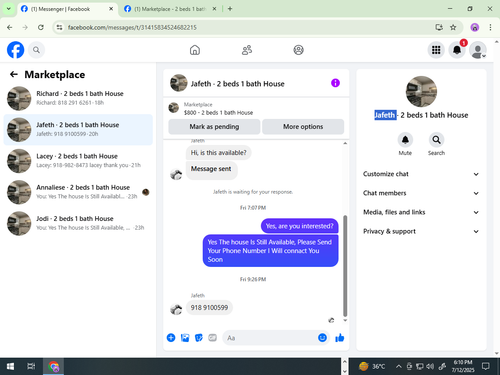Open Task View on taskbar
500x375 pixels.
coord(31,366)
